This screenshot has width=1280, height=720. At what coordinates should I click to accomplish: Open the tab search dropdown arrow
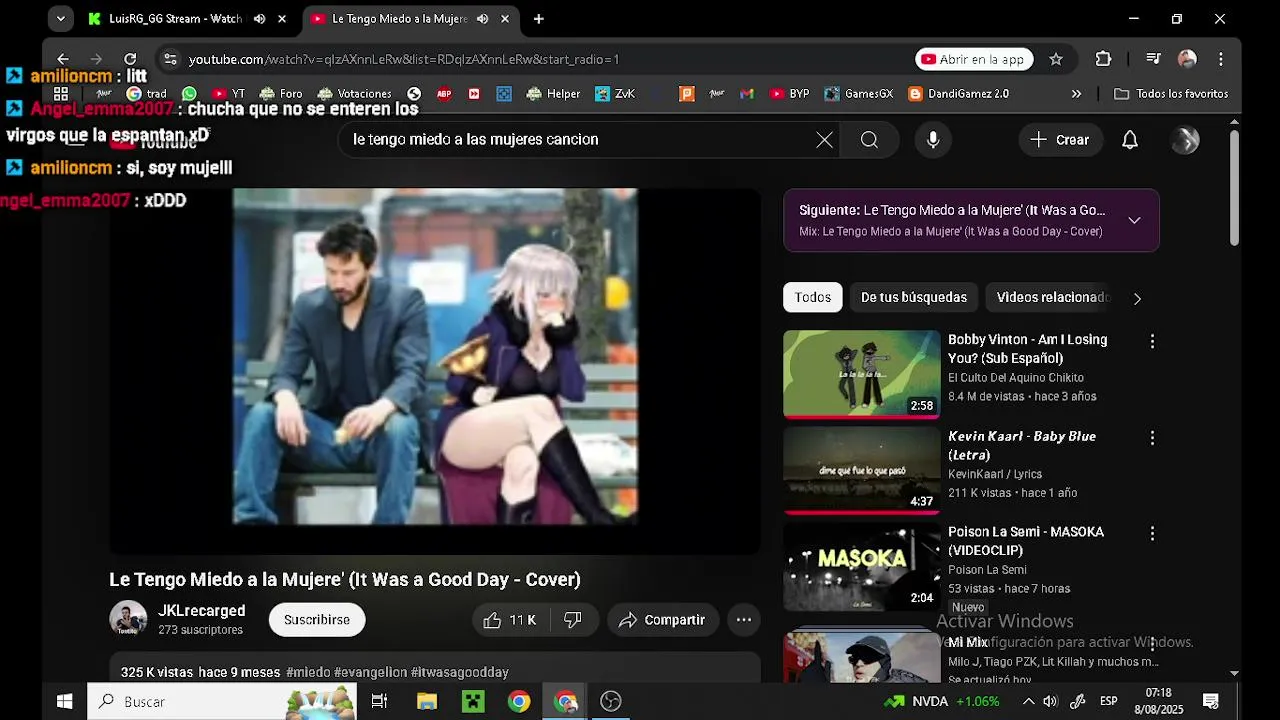tap(60, 19)
